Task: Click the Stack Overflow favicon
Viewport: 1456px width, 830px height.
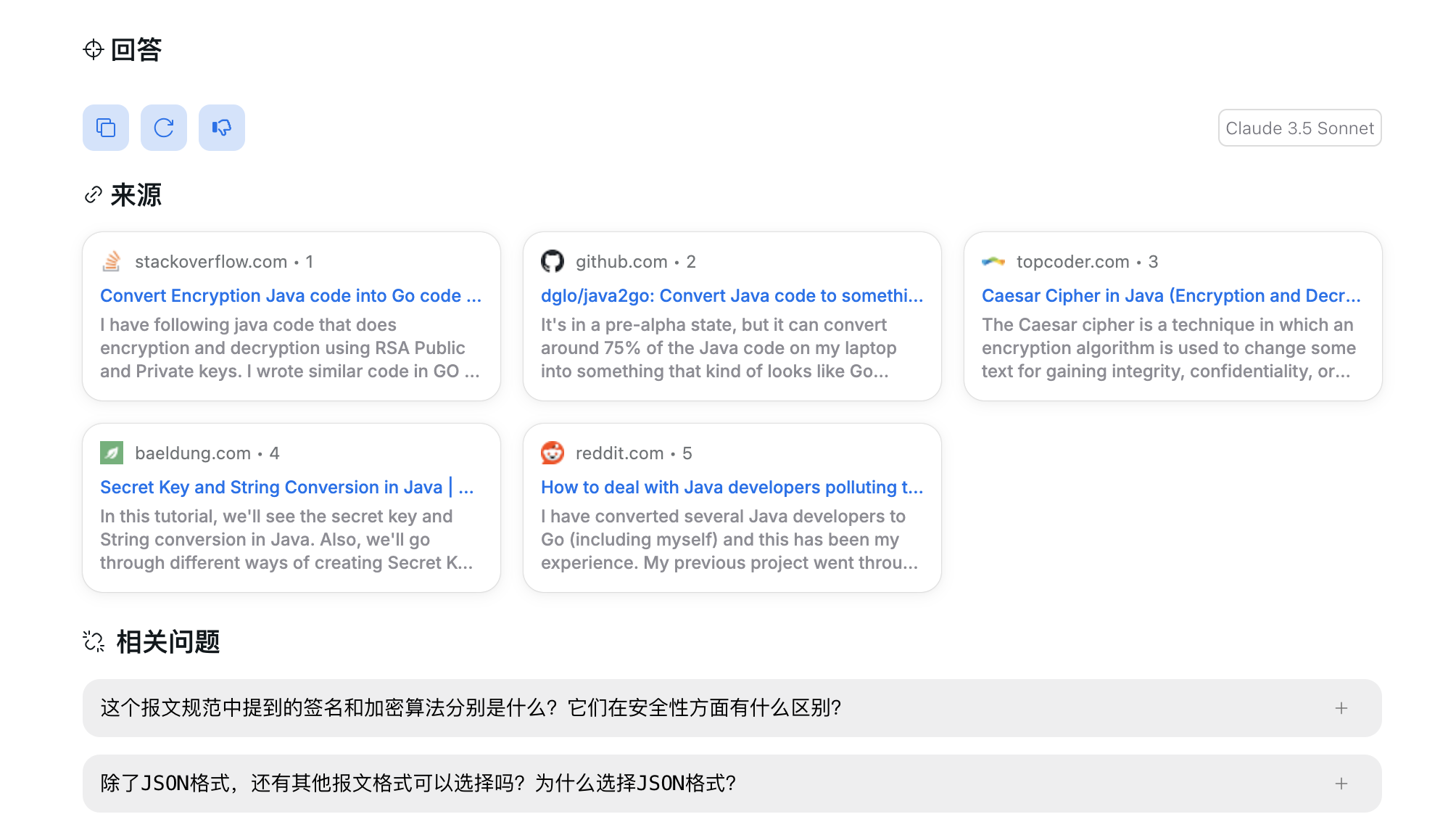Action: pos(112,261)
